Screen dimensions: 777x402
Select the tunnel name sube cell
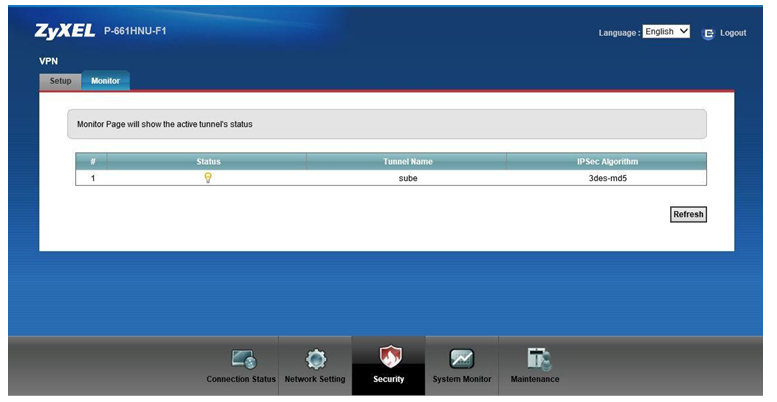coord(408,178)
